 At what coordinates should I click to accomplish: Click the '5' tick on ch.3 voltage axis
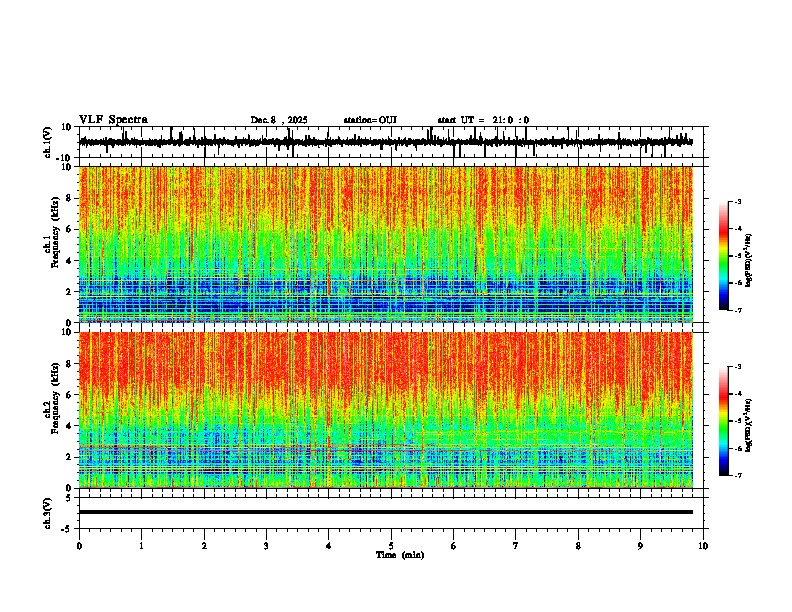70,497
